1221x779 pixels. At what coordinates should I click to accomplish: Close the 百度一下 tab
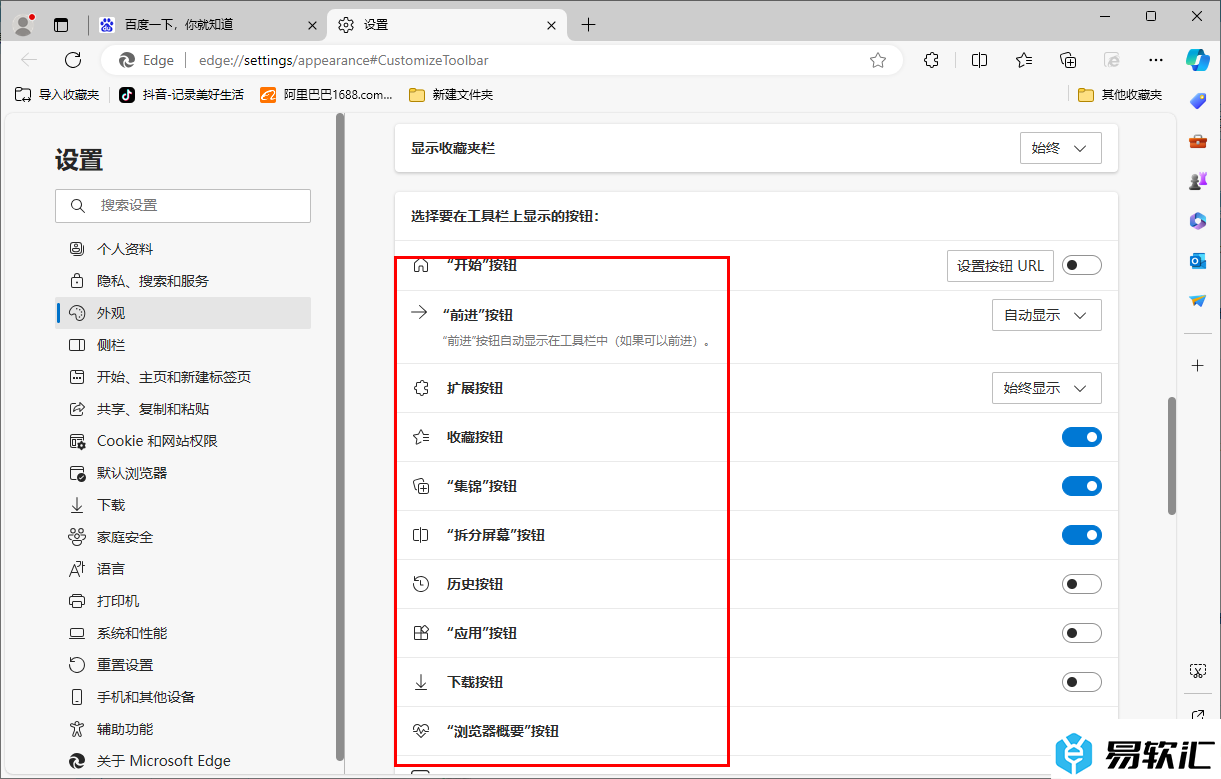coord(311,25)
